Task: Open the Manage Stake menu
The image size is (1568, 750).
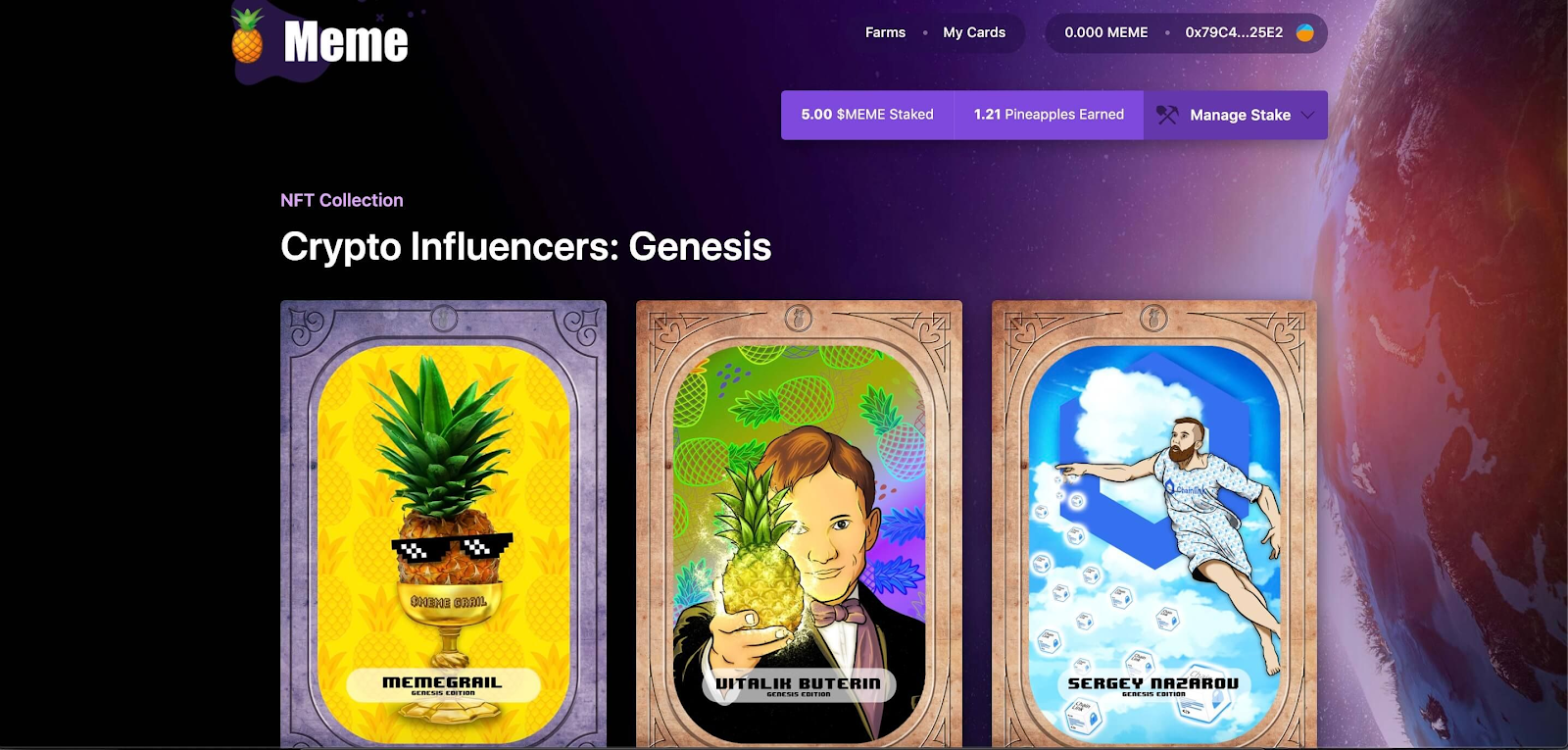Action: (x=1236, y=115)
